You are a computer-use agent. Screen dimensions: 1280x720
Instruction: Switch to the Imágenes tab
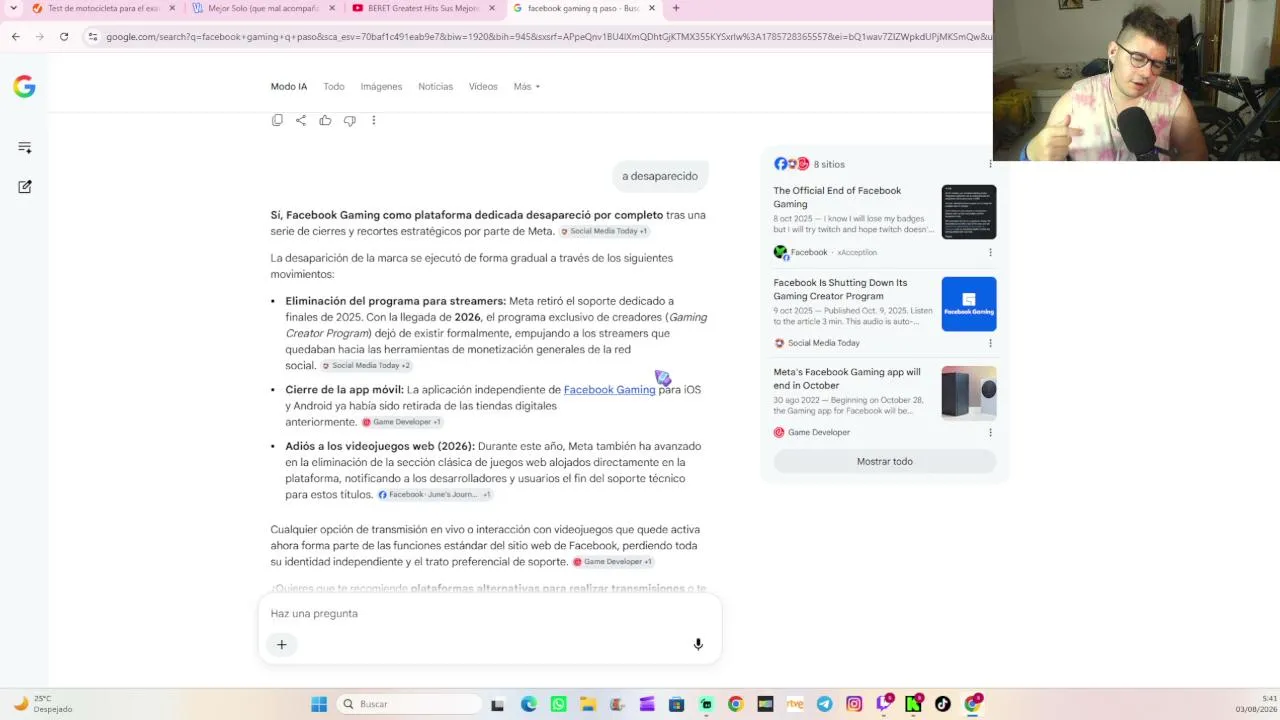(381, 87)
